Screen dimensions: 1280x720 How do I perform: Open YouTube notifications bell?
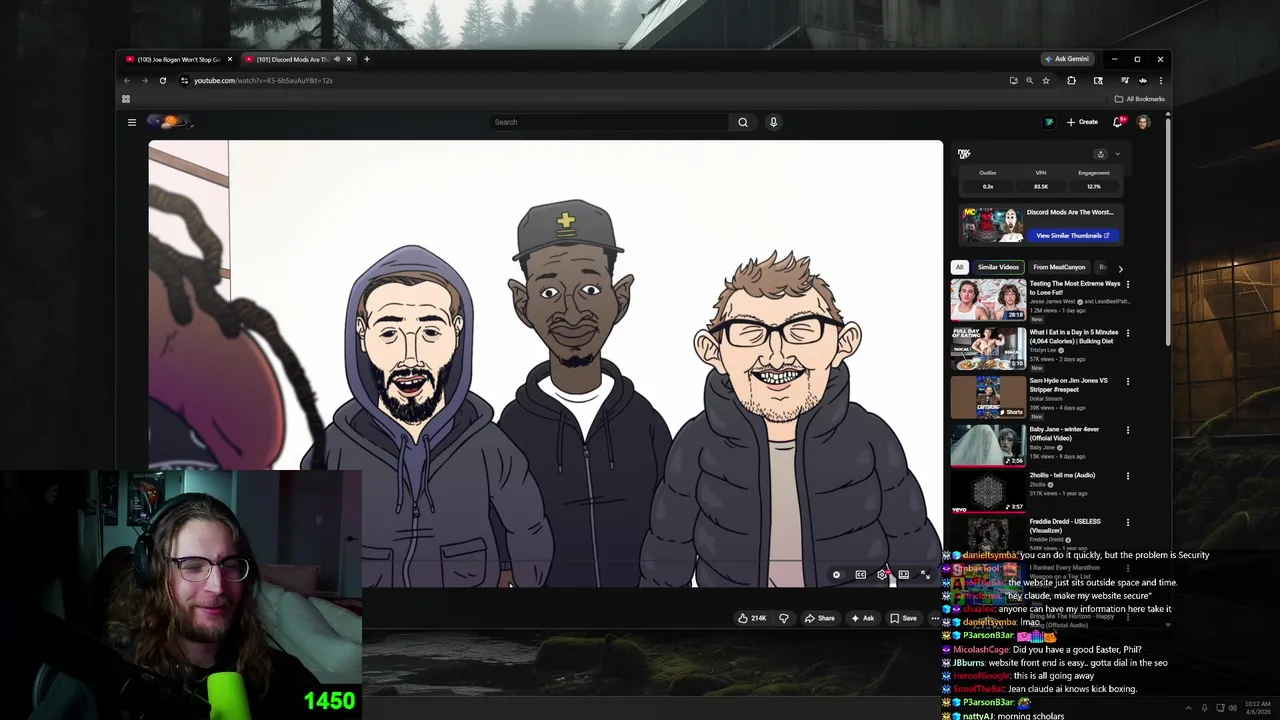pyautogui.click(x=1118, y=122)
